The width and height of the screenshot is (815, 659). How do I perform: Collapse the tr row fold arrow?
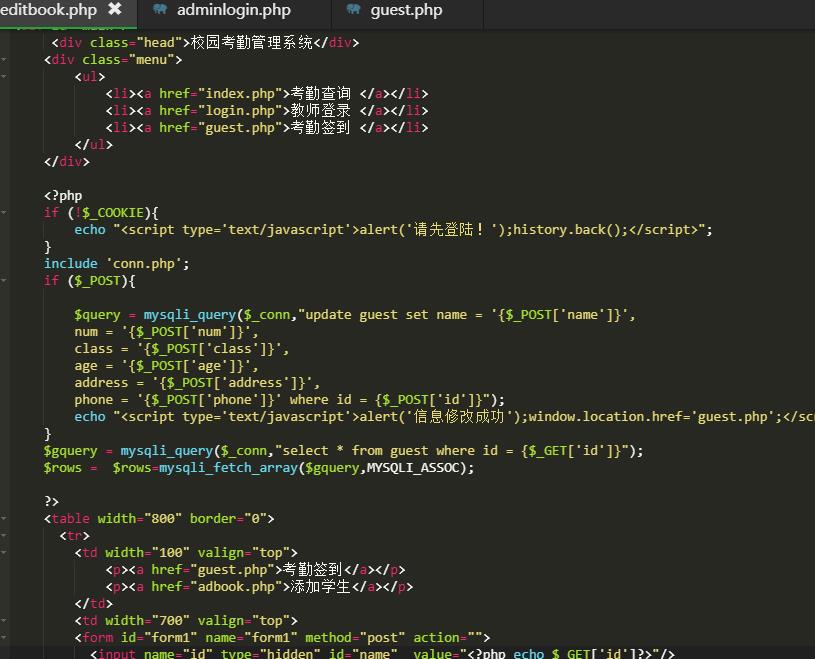[x=4, y=536]
